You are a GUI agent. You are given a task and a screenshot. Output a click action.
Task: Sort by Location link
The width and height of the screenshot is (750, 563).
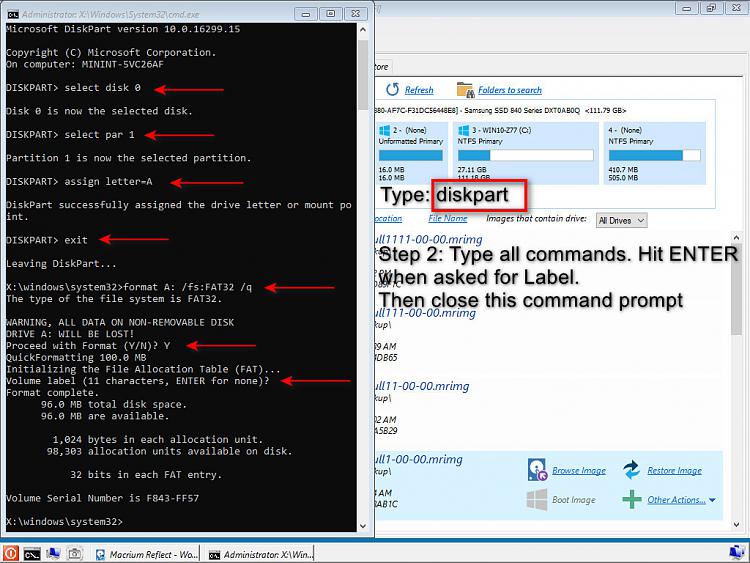[388, 219]
